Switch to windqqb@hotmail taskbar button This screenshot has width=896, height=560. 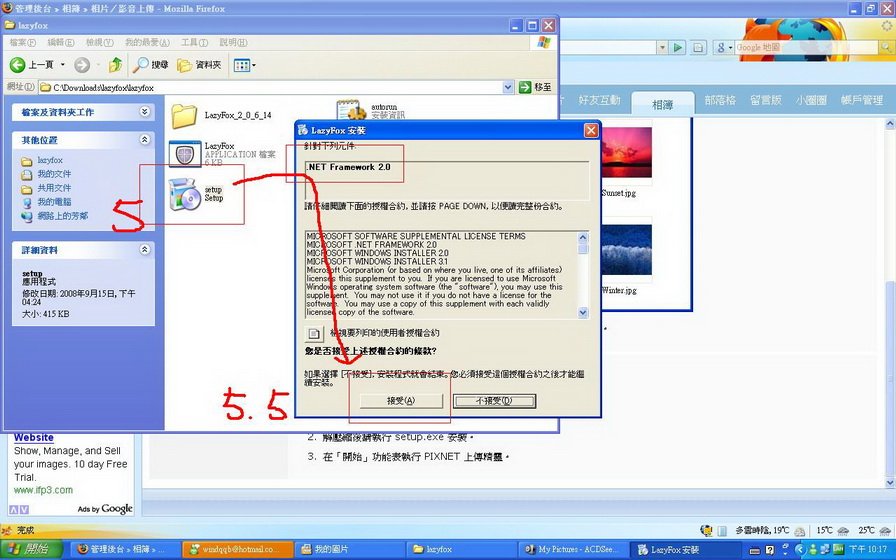[238, 550]
